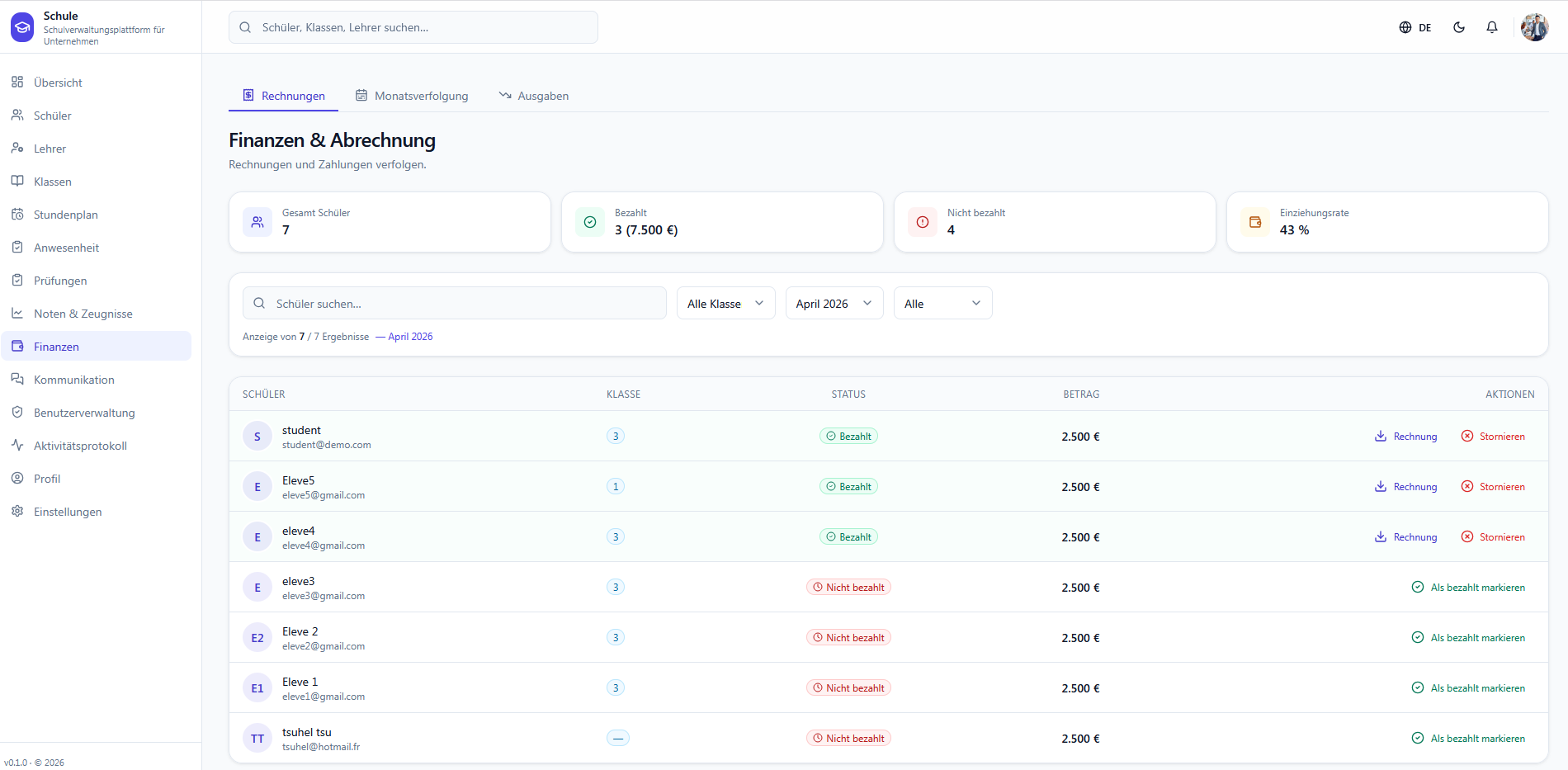Viewport: 1568px width, 770px height.
Task: Switch language with the DE globe
Action: [x=1415, y=27]
